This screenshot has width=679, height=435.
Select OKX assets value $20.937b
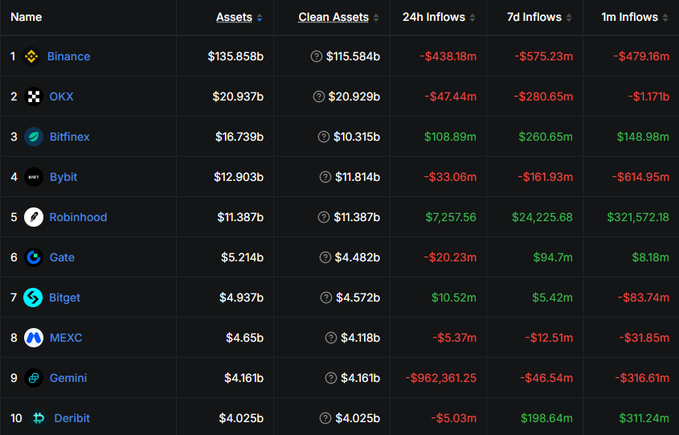tap(238, 97)
